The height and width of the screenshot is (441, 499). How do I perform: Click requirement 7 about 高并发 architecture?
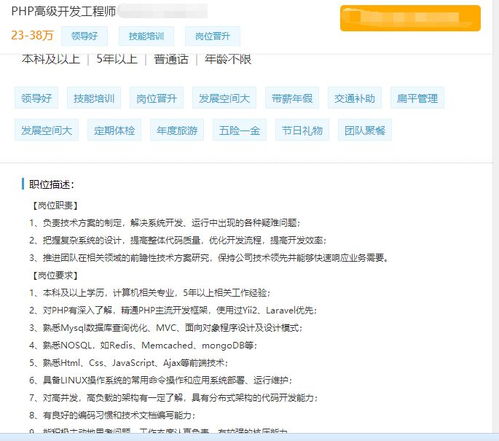coord(173,398)
